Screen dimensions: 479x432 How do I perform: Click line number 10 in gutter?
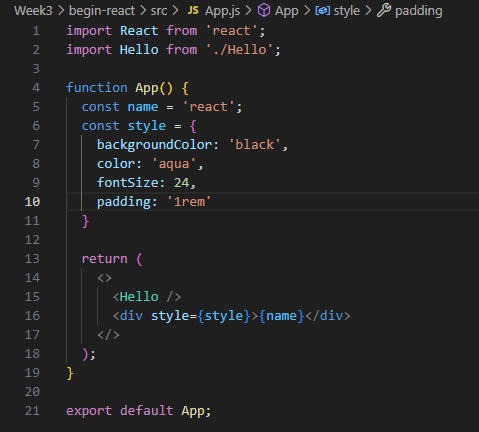pyautogui.click(x=32, y=202)
